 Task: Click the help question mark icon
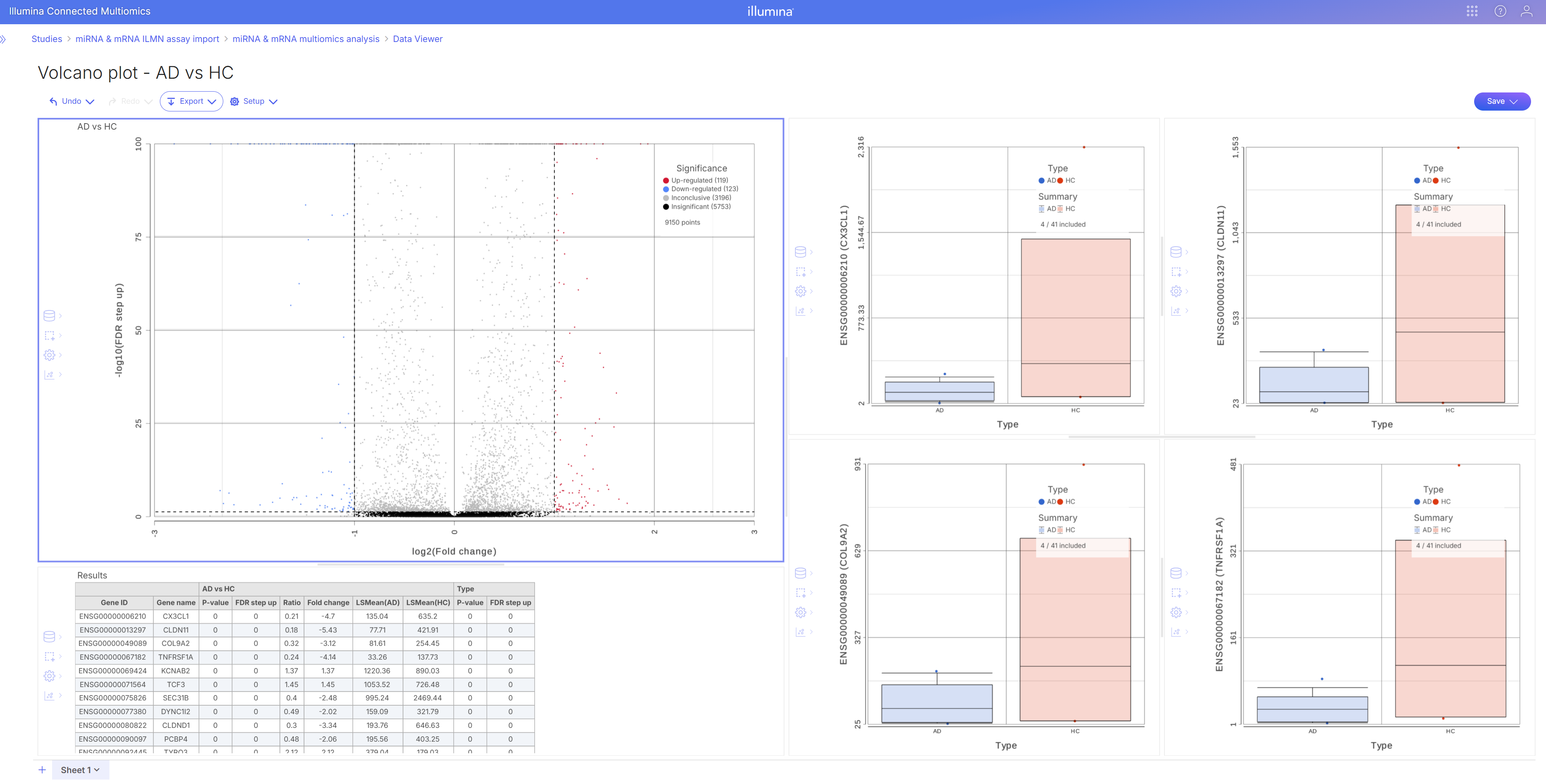pyautogui.click(x=1500, y=11)
